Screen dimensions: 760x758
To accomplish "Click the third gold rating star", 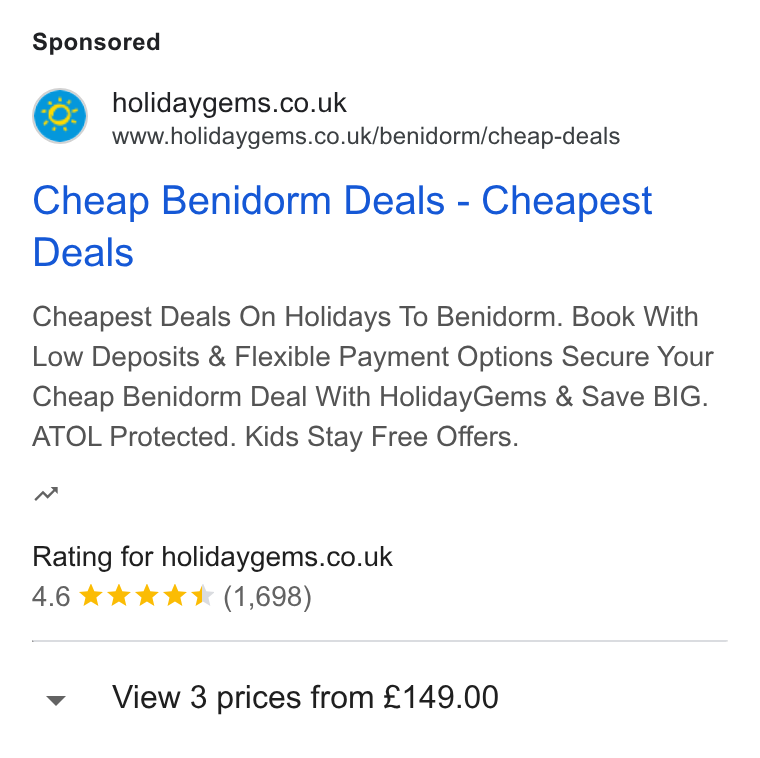I will point(147,596).
